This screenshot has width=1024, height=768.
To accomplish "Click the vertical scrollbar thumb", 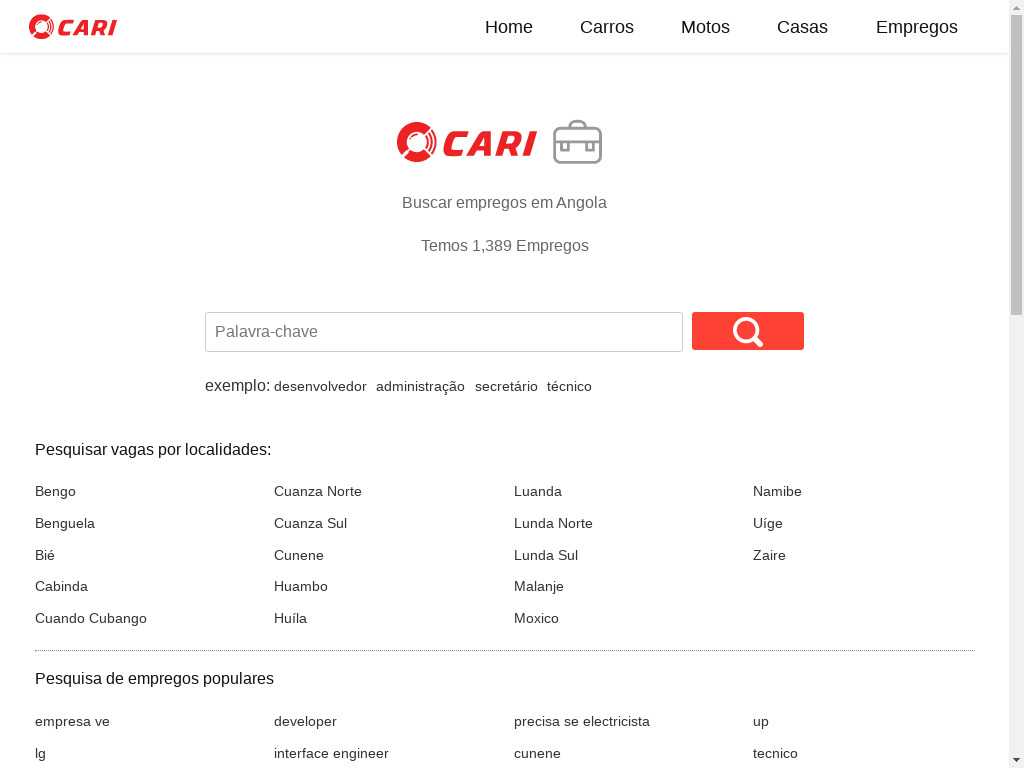I will [x=1017, y=163].
